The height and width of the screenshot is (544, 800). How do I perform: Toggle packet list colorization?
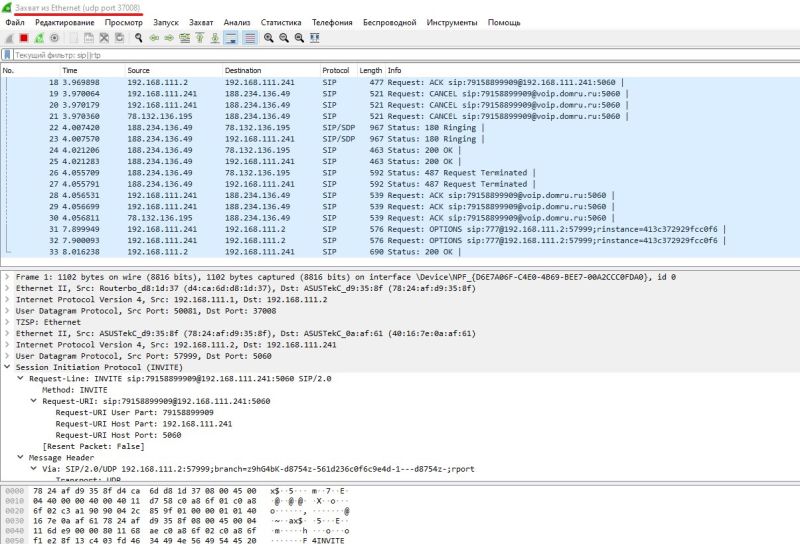(x=249, y=38)
